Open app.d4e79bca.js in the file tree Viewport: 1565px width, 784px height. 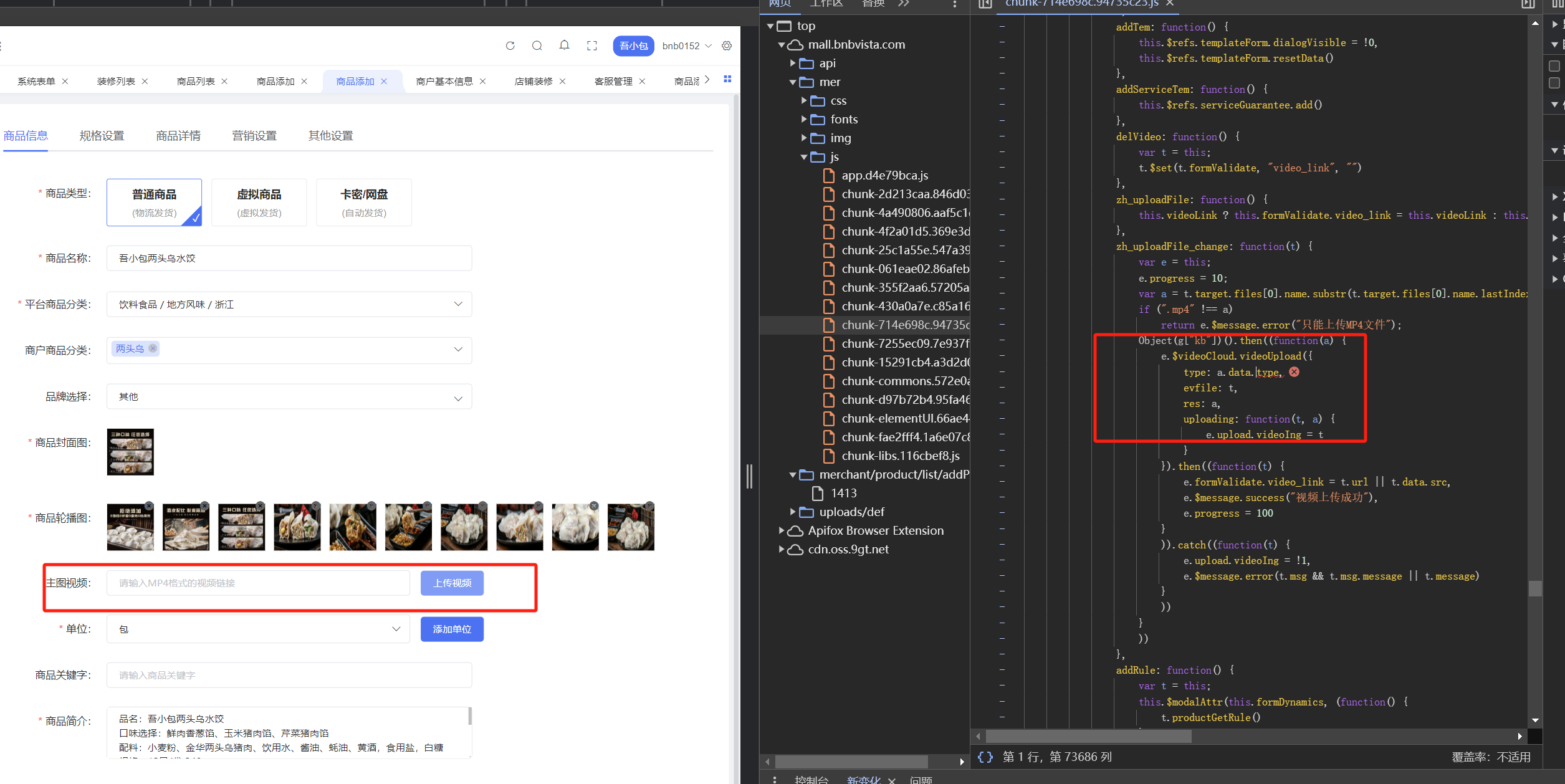(x=885, y=176)
